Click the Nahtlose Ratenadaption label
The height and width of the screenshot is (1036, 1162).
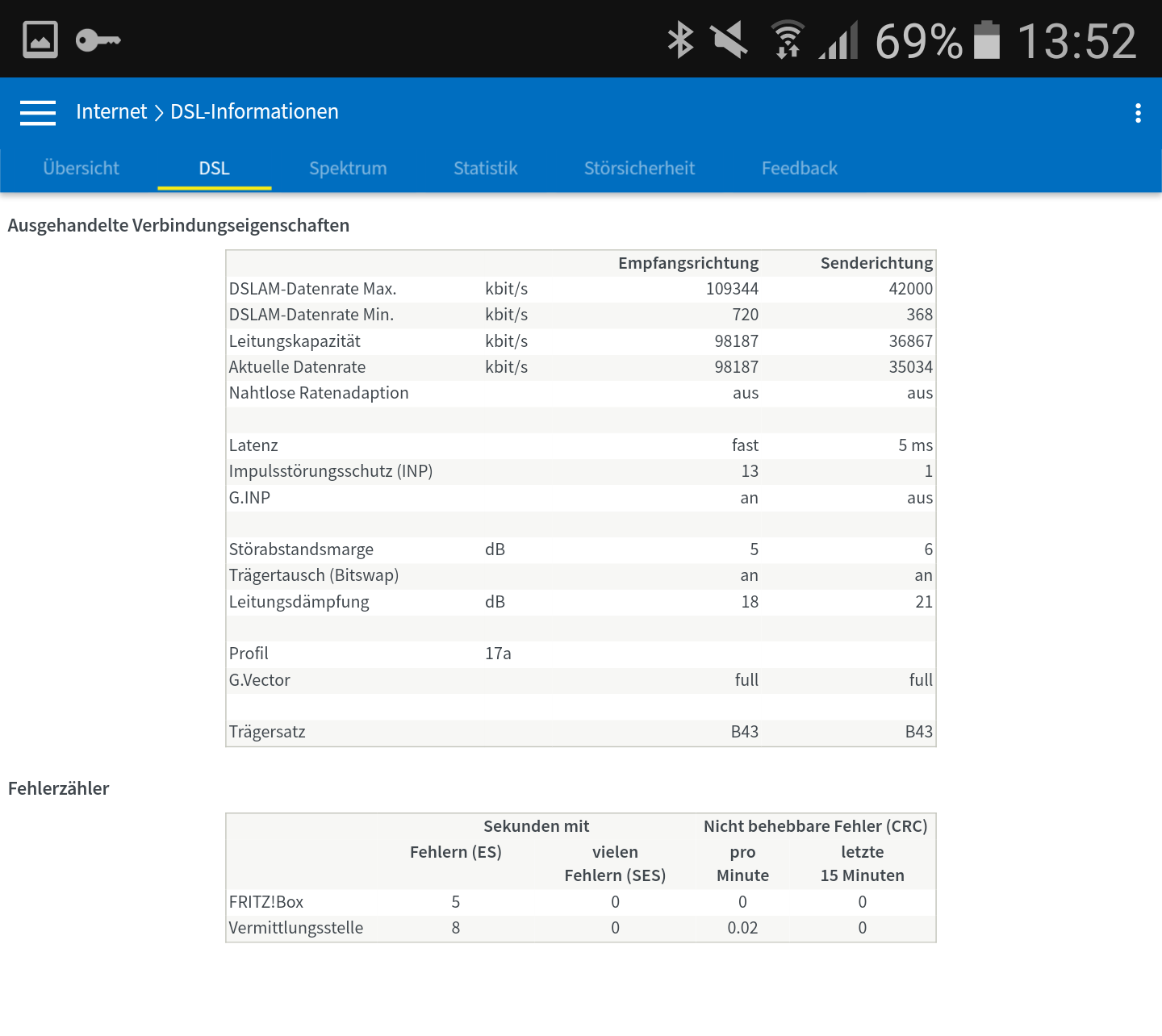[319, 393]
